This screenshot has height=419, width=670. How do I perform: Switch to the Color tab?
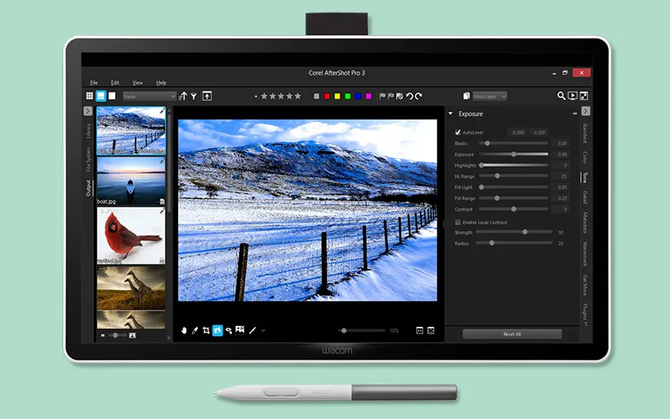[x=585, y=157]
